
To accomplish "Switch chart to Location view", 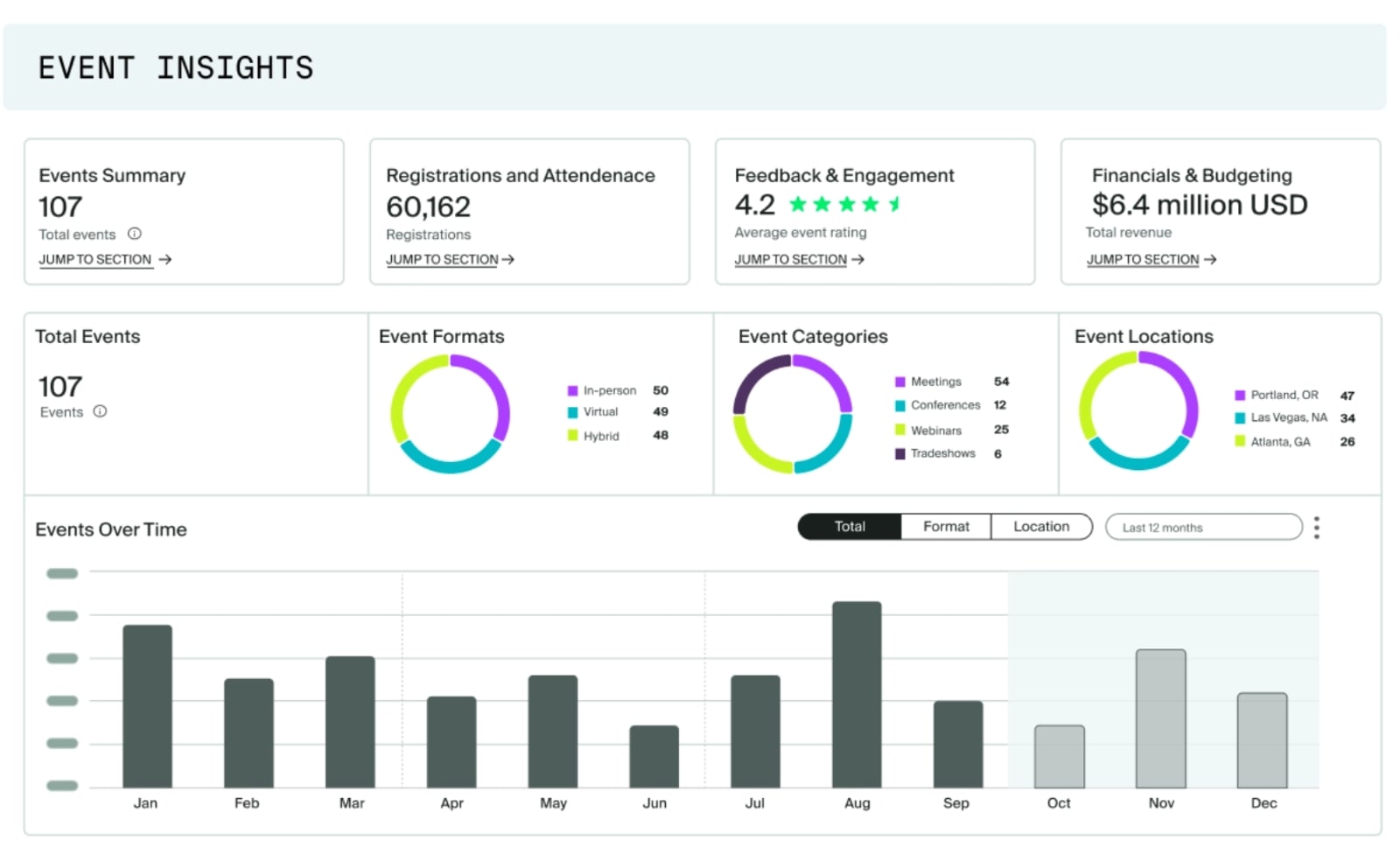I will (1041, 527).
